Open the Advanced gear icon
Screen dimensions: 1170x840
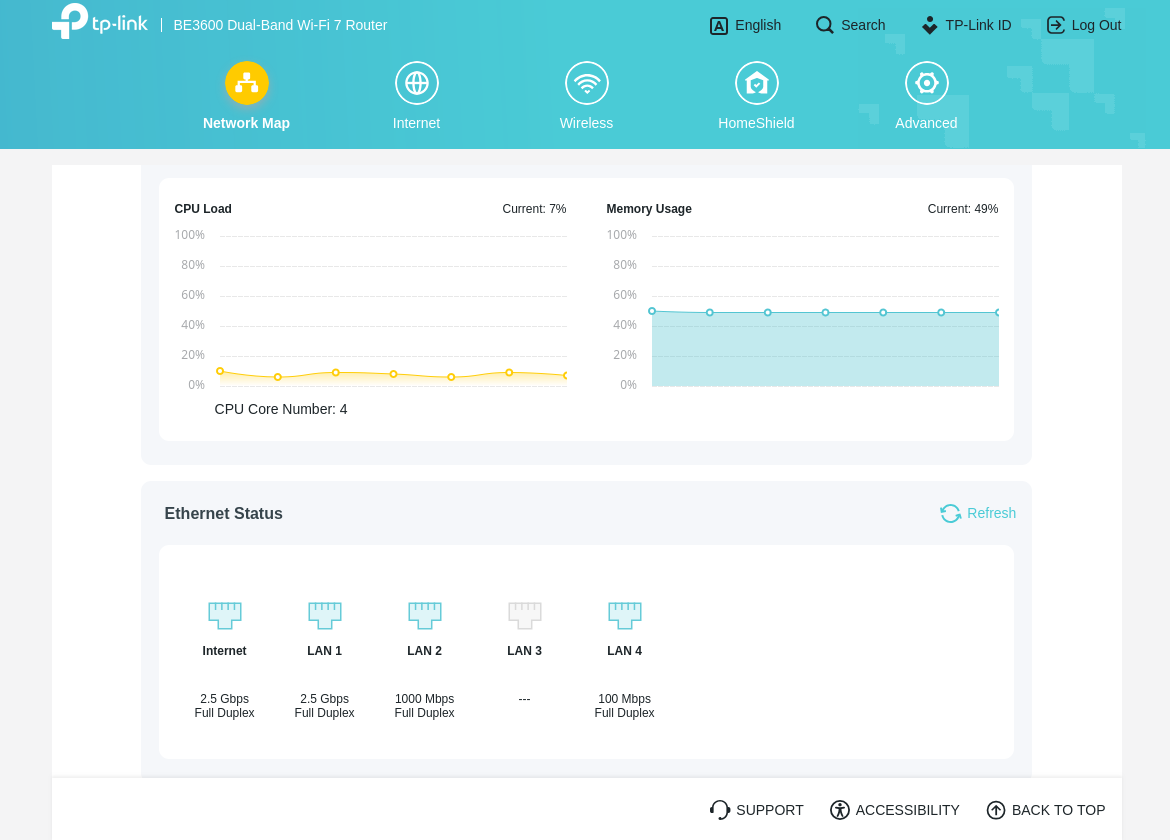[927, 83]
